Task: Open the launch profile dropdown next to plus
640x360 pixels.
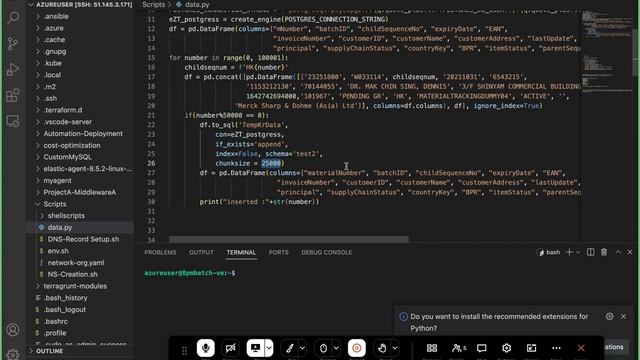Action: 578,252
